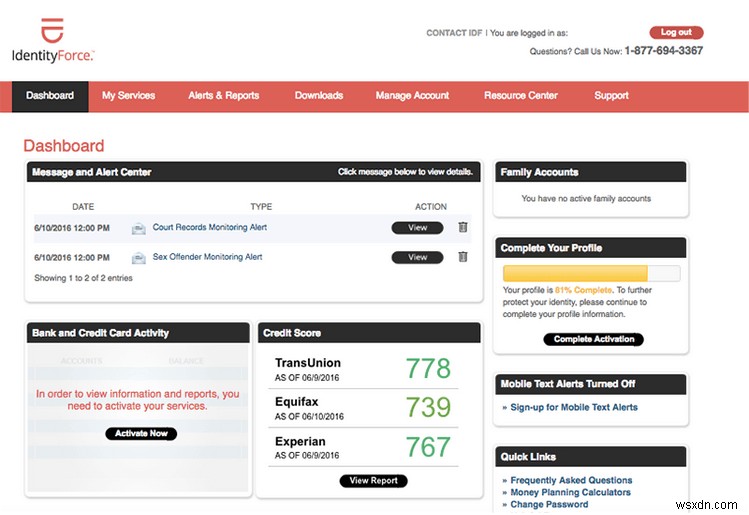Screen dimensions: 749x515
Task: Click the CONTACT IDF link
Action: [454, 33]
